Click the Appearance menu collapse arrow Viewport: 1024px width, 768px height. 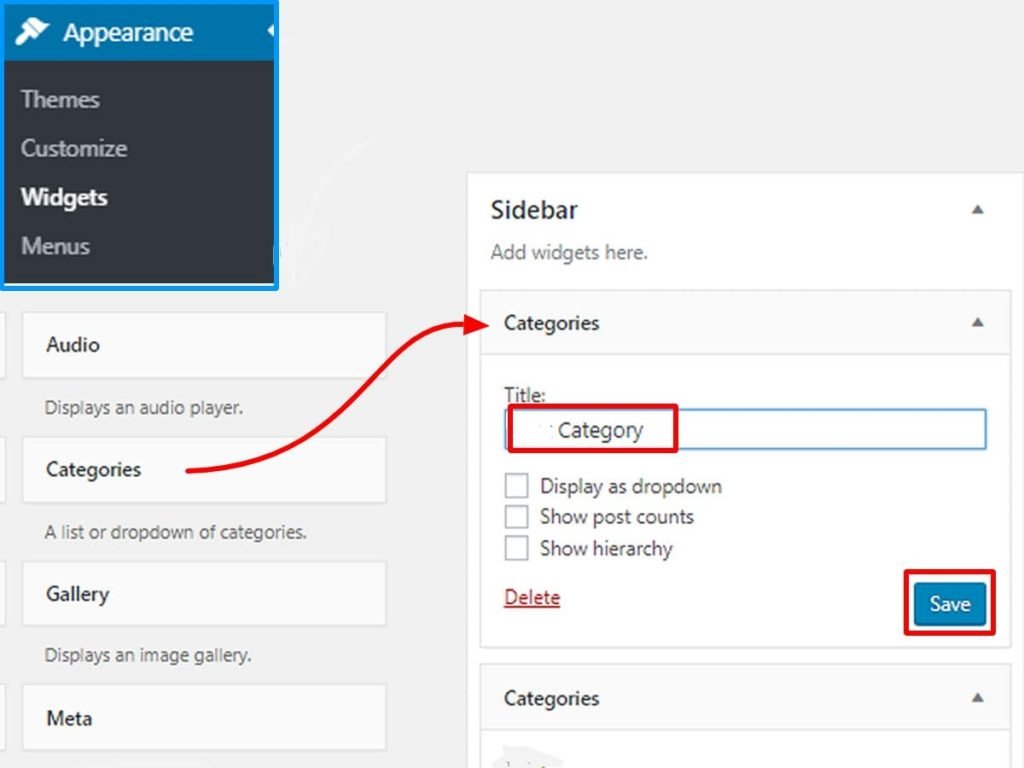coord(271,31)
